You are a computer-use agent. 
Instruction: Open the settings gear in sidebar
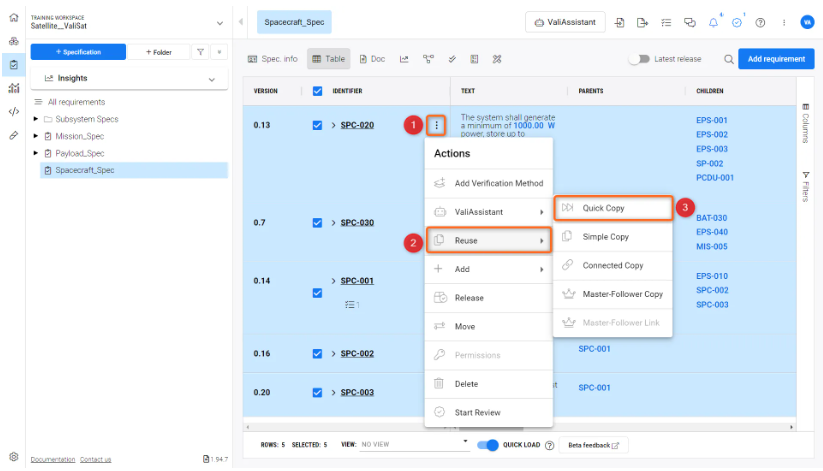[x=14, y=456]
